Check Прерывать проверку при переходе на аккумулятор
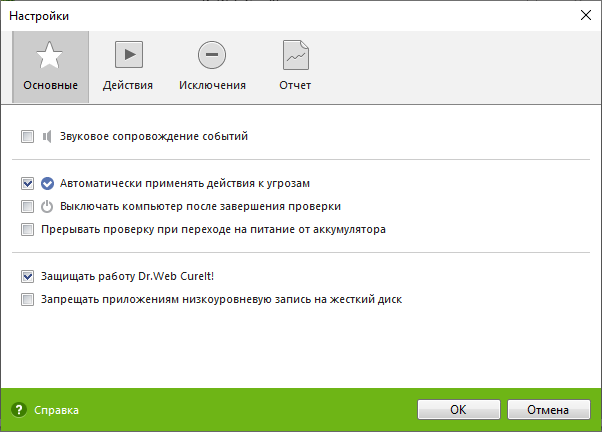Viewport: 602px width, 432px height. (x=27, y=230)
